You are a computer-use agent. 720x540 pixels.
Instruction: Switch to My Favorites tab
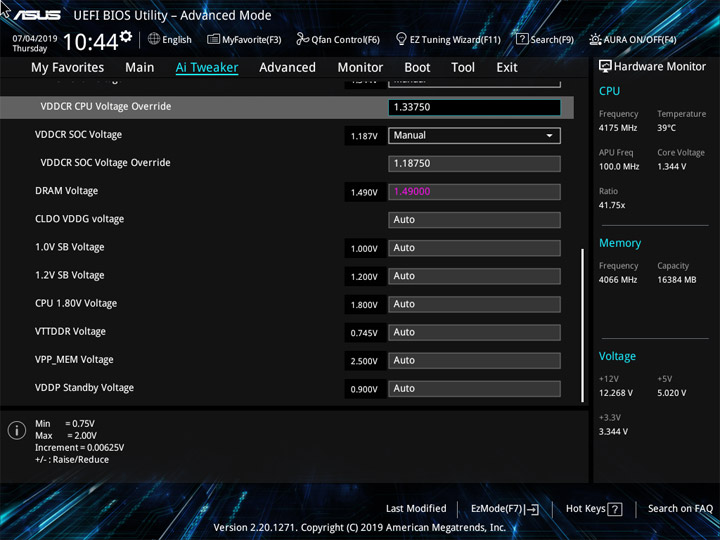click(68, 68)
